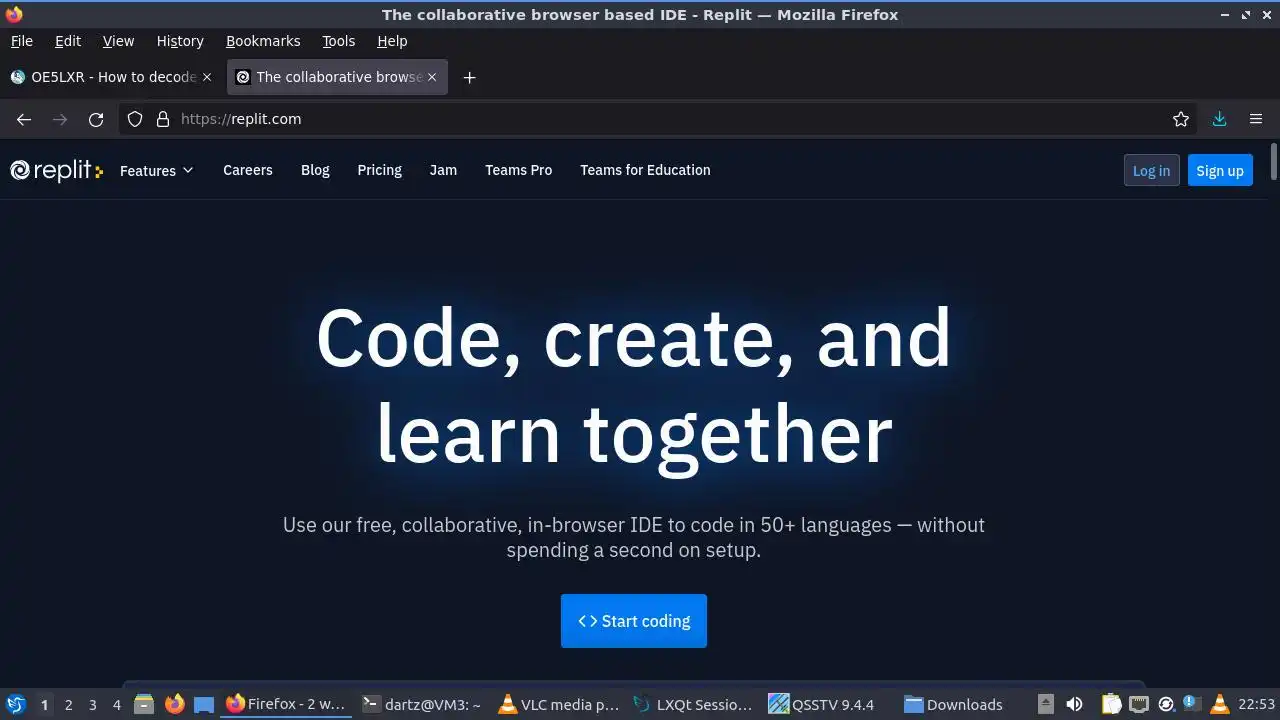Image resolution: width=1280 pixels, height=720 pixels.
Task: Click the browser forward arrow
Action: click(x=60, y=119)
